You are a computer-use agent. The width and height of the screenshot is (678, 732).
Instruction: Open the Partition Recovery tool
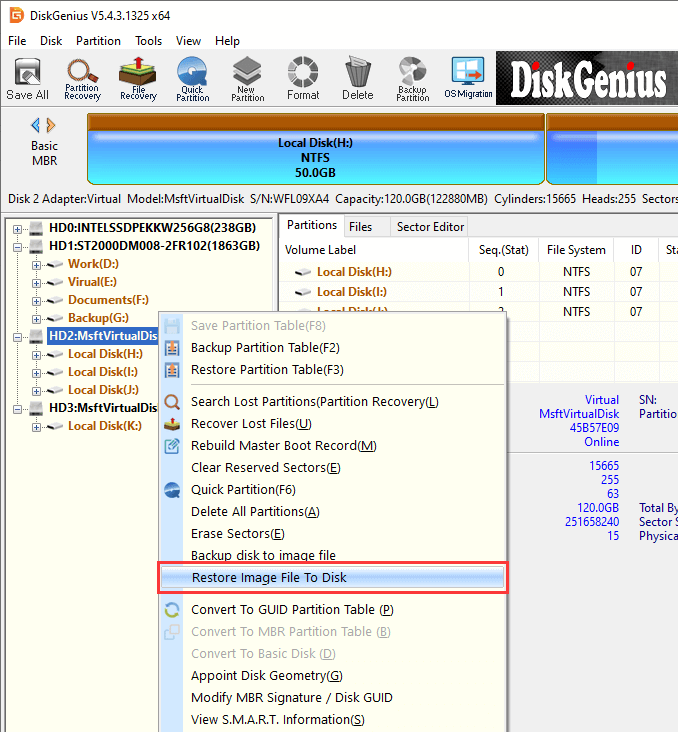click(82, 79)
